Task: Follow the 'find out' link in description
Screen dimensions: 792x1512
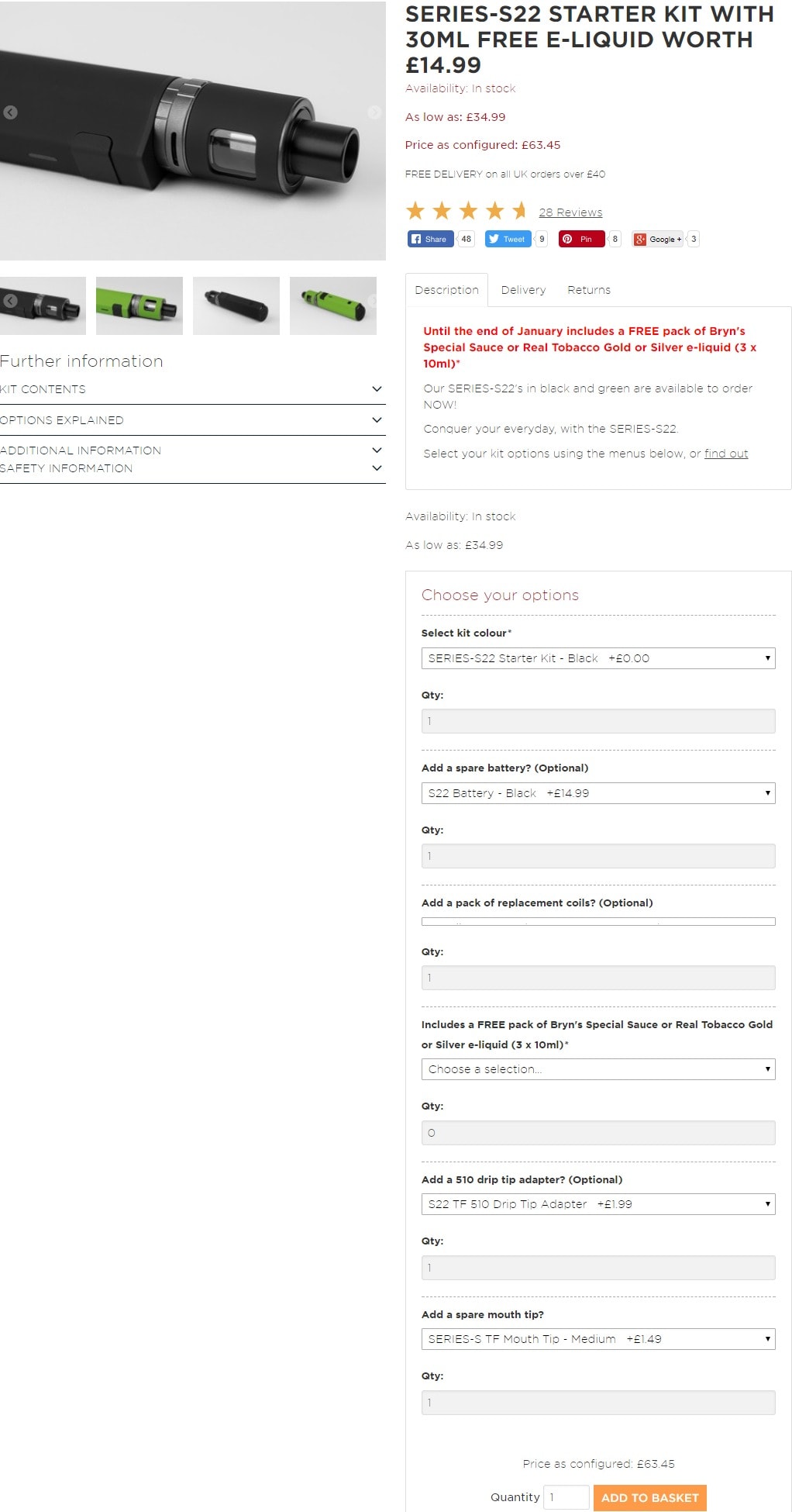Action: (726, 454)
